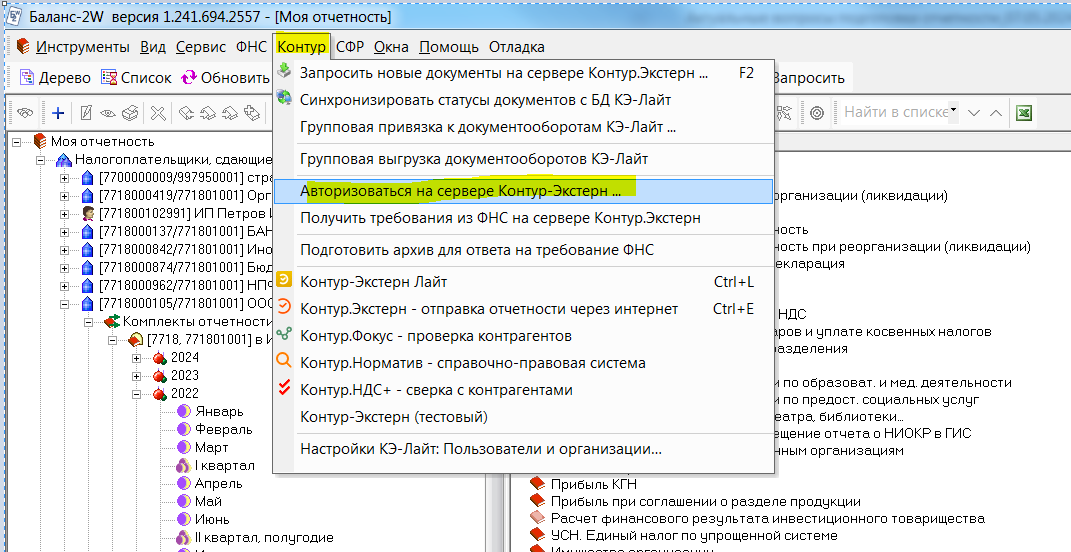The width and height of the screenshot is (1071, 552).
Task: Click the arrows-and-boxes icon left of the target circle icon
Action: pos(783,113)
